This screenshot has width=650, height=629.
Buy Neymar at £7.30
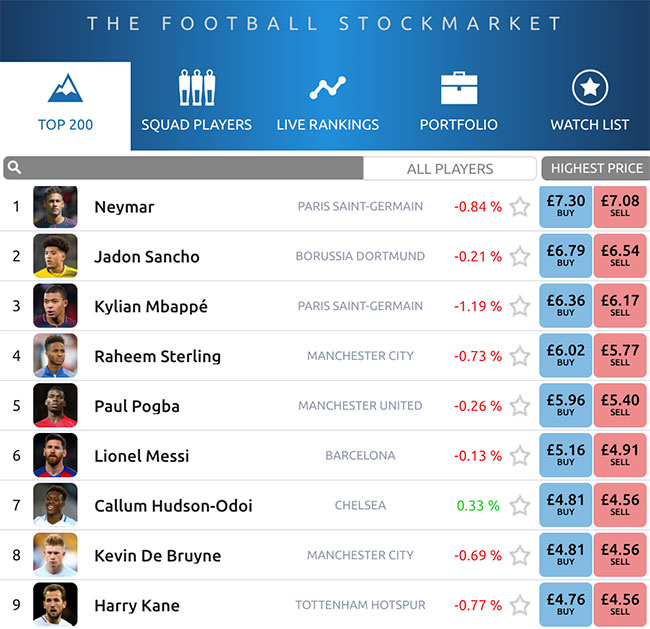(x=565, y=206)
